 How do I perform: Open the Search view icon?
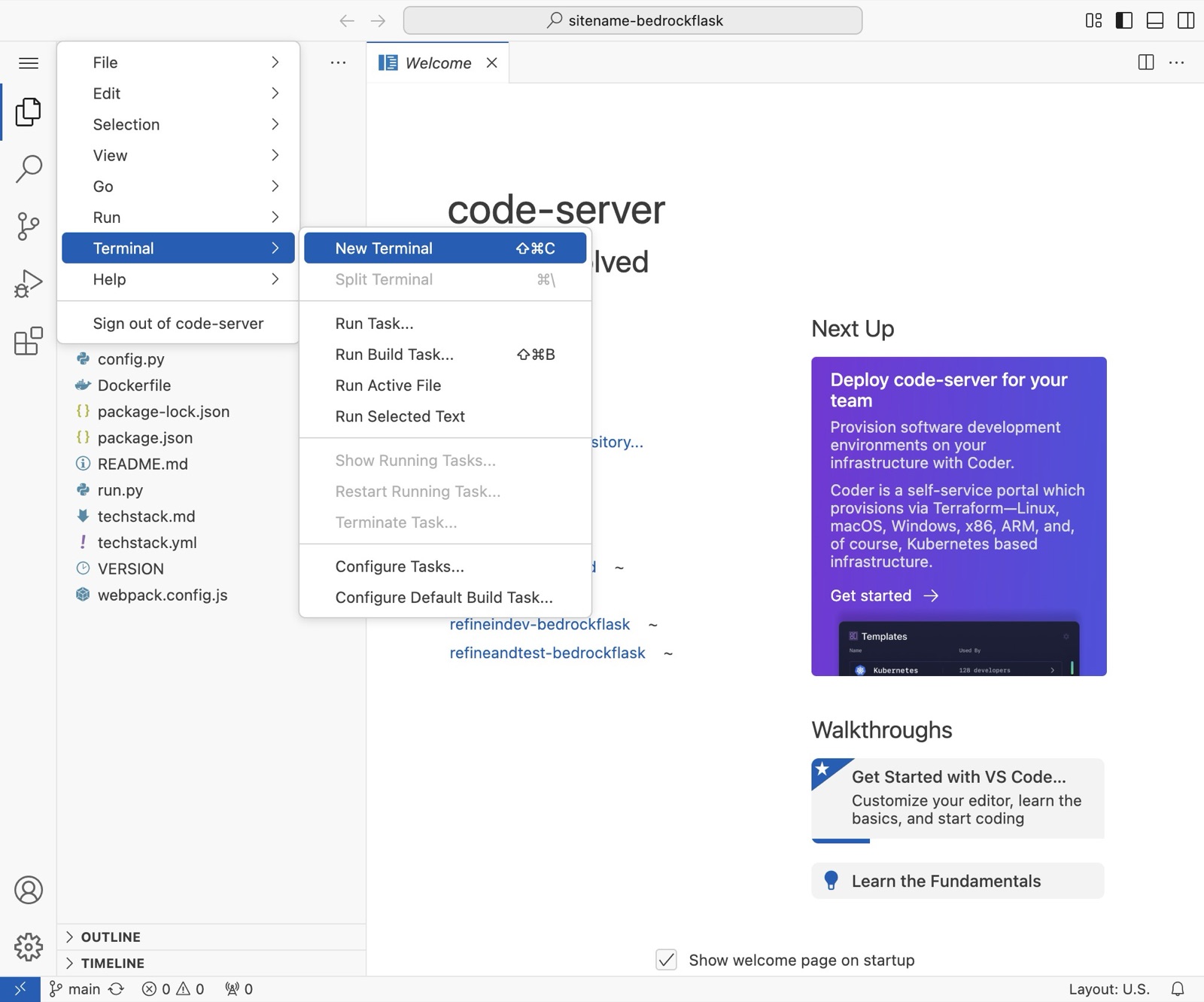point(29,169)
